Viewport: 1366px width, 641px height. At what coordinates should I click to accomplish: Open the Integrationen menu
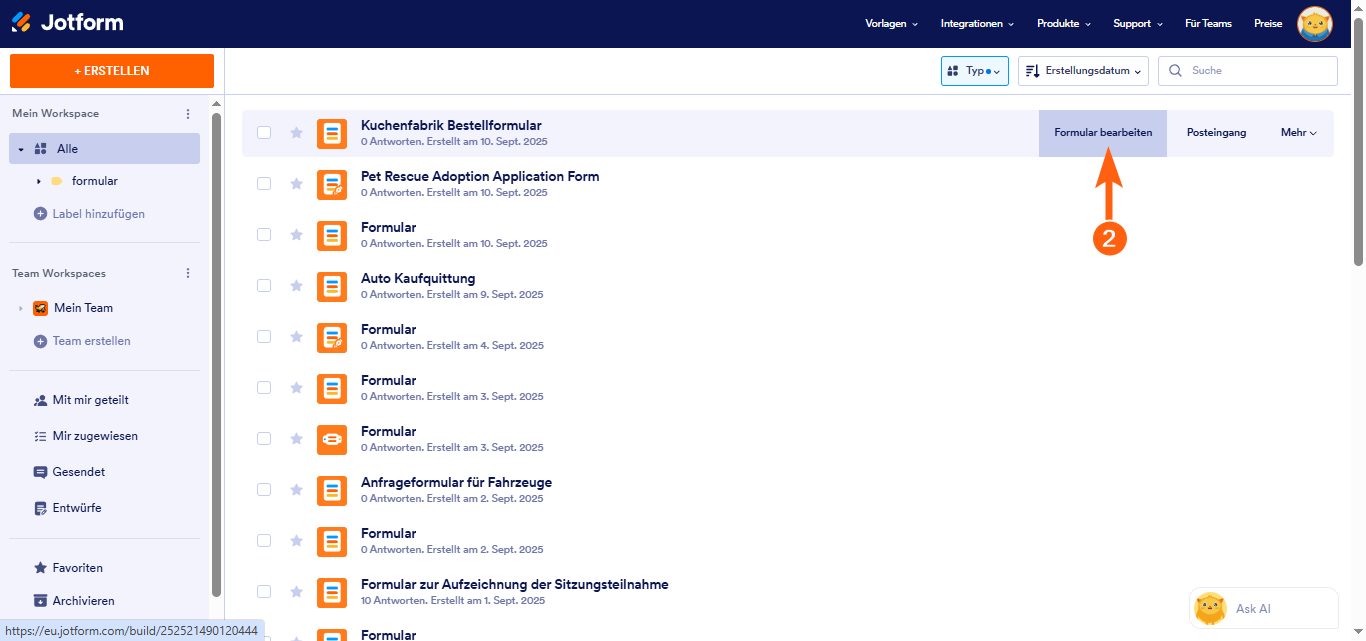[977, 23]
